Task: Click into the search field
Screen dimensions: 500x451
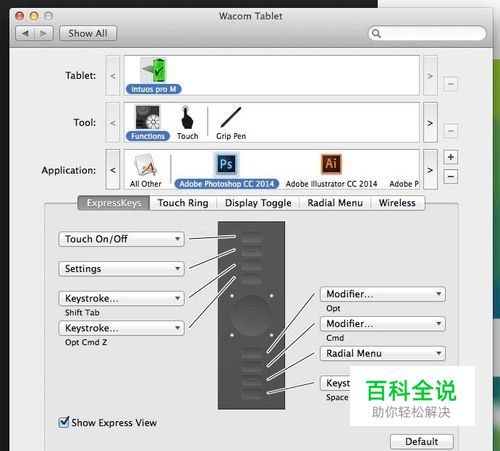Action: point(427,33)
